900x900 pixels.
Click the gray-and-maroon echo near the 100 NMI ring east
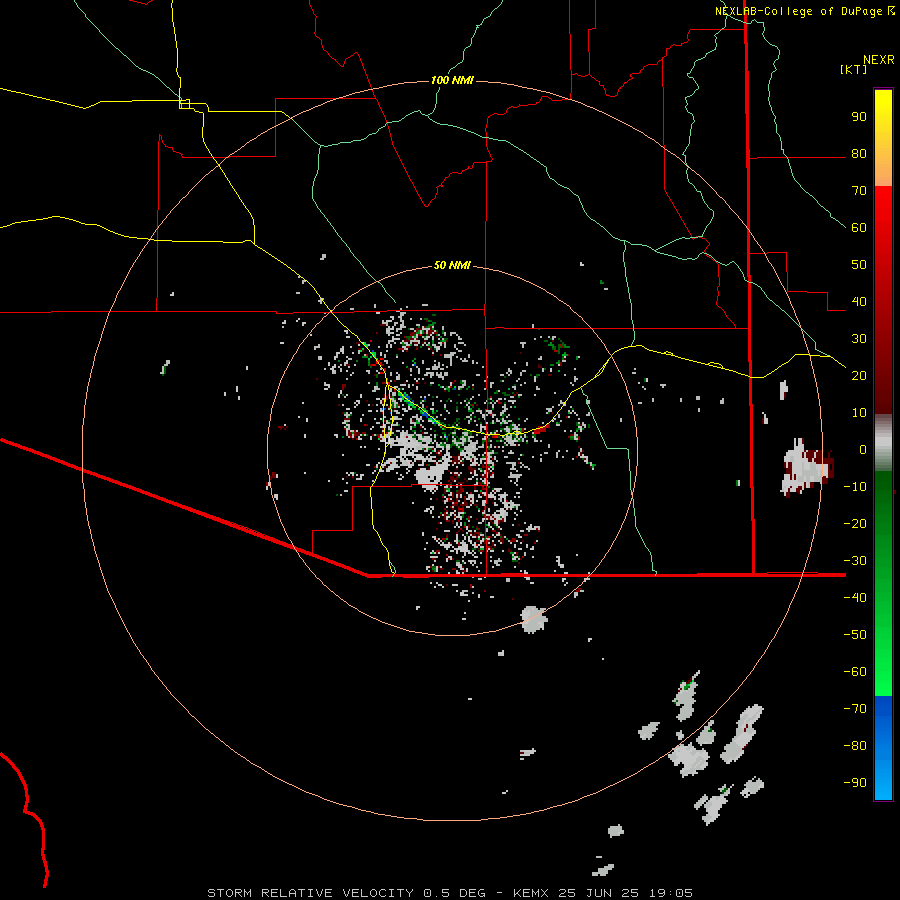pos(808,467)
